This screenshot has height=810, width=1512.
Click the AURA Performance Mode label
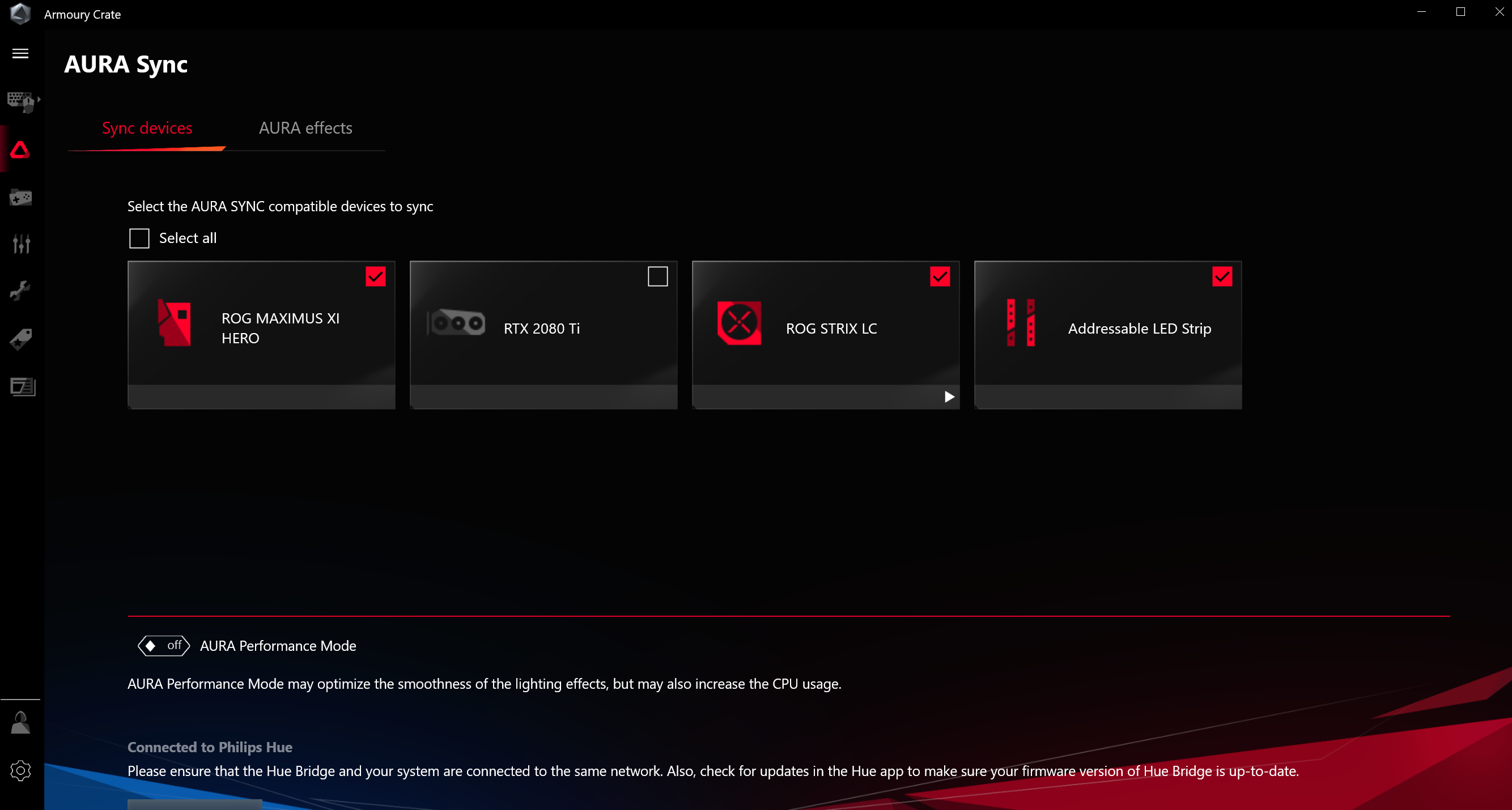pos(278,646)
